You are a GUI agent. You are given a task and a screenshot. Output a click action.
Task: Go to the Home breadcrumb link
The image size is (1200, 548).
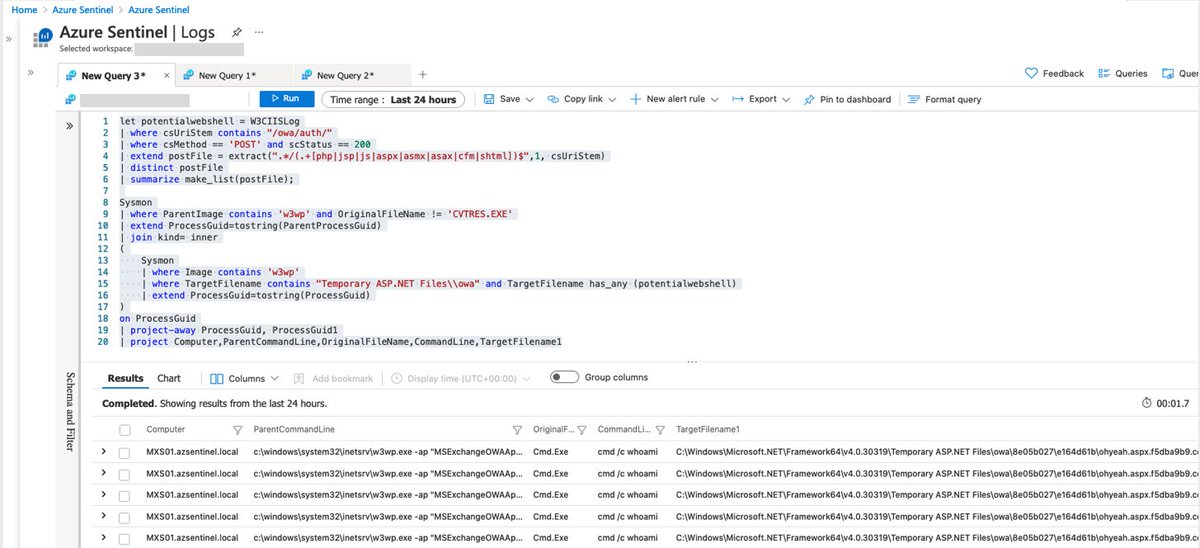23,9
